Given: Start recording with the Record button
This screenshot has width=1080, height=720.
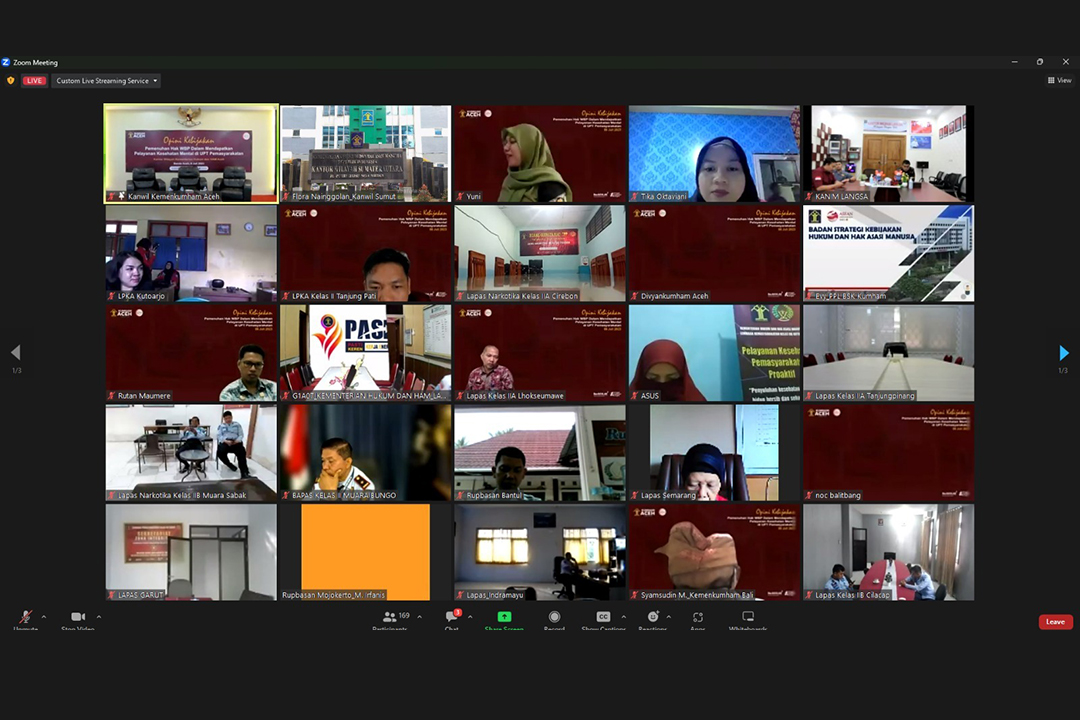Looking at the screenshot, I should (554, 618).
